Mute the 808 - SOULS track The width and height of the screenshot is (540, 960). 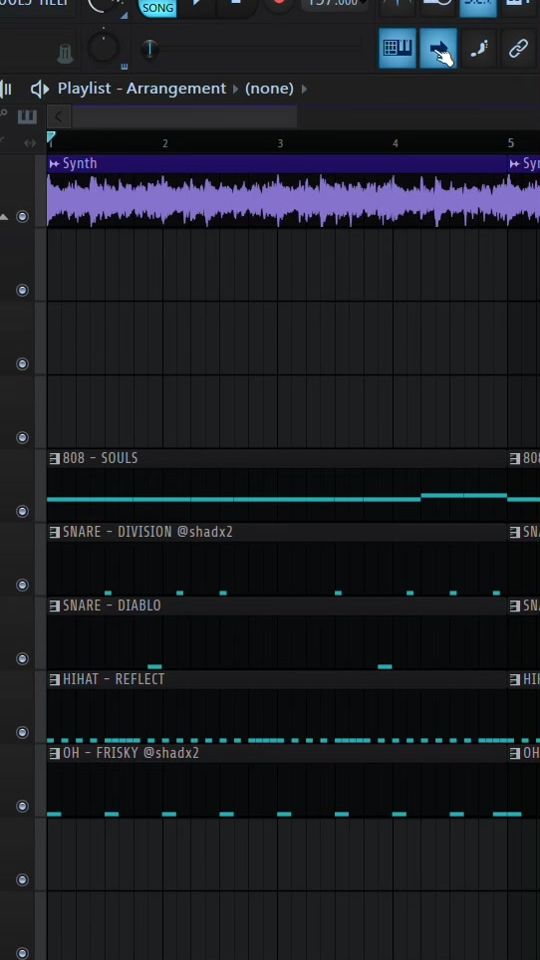(23, 511)
